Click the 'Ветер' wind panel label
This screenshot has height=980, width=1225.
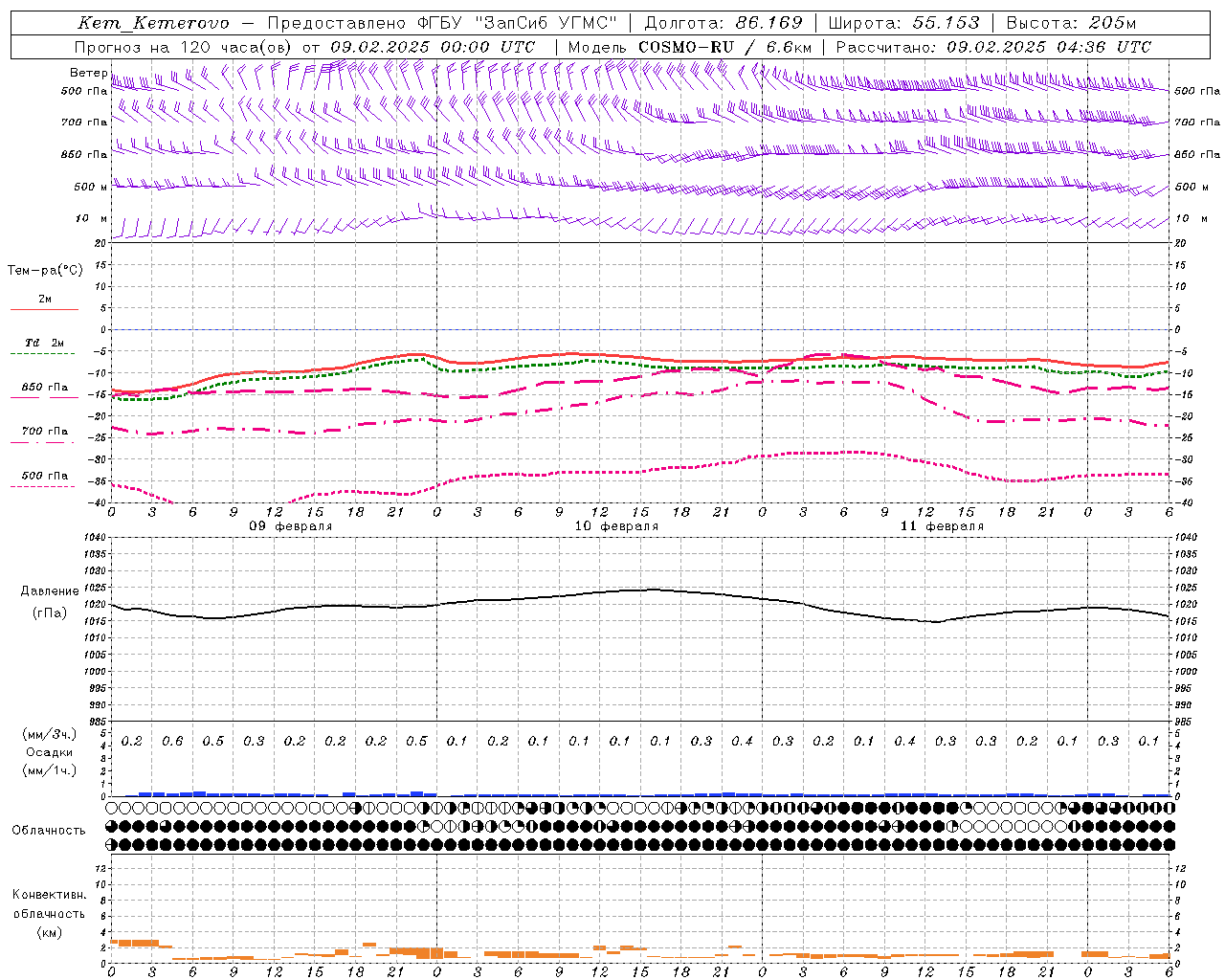(x=89, y=73)
